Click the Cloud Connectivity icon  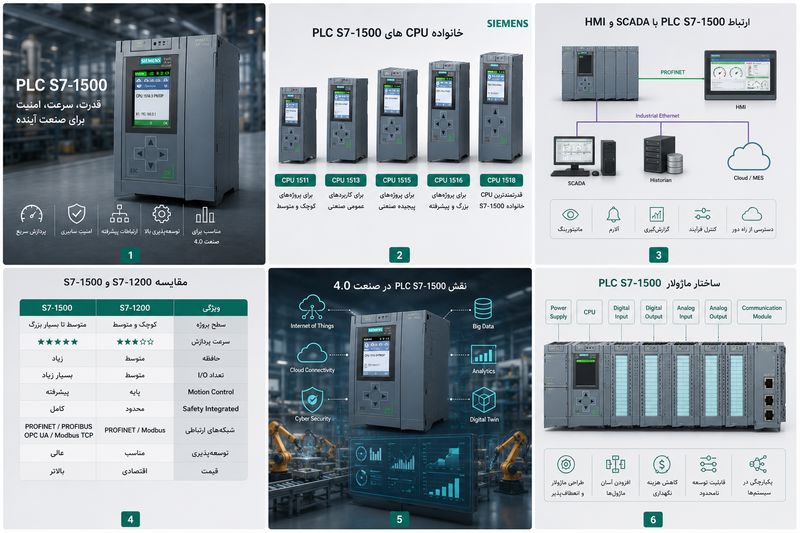pos(312,353)
